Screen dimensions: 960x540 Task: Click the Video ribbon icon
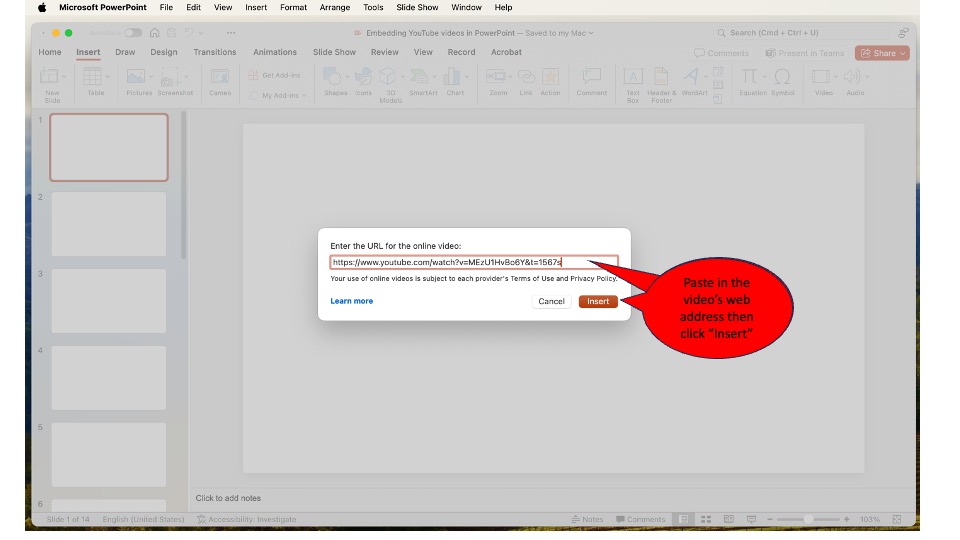pyautogui.click(x=820, y=77)
